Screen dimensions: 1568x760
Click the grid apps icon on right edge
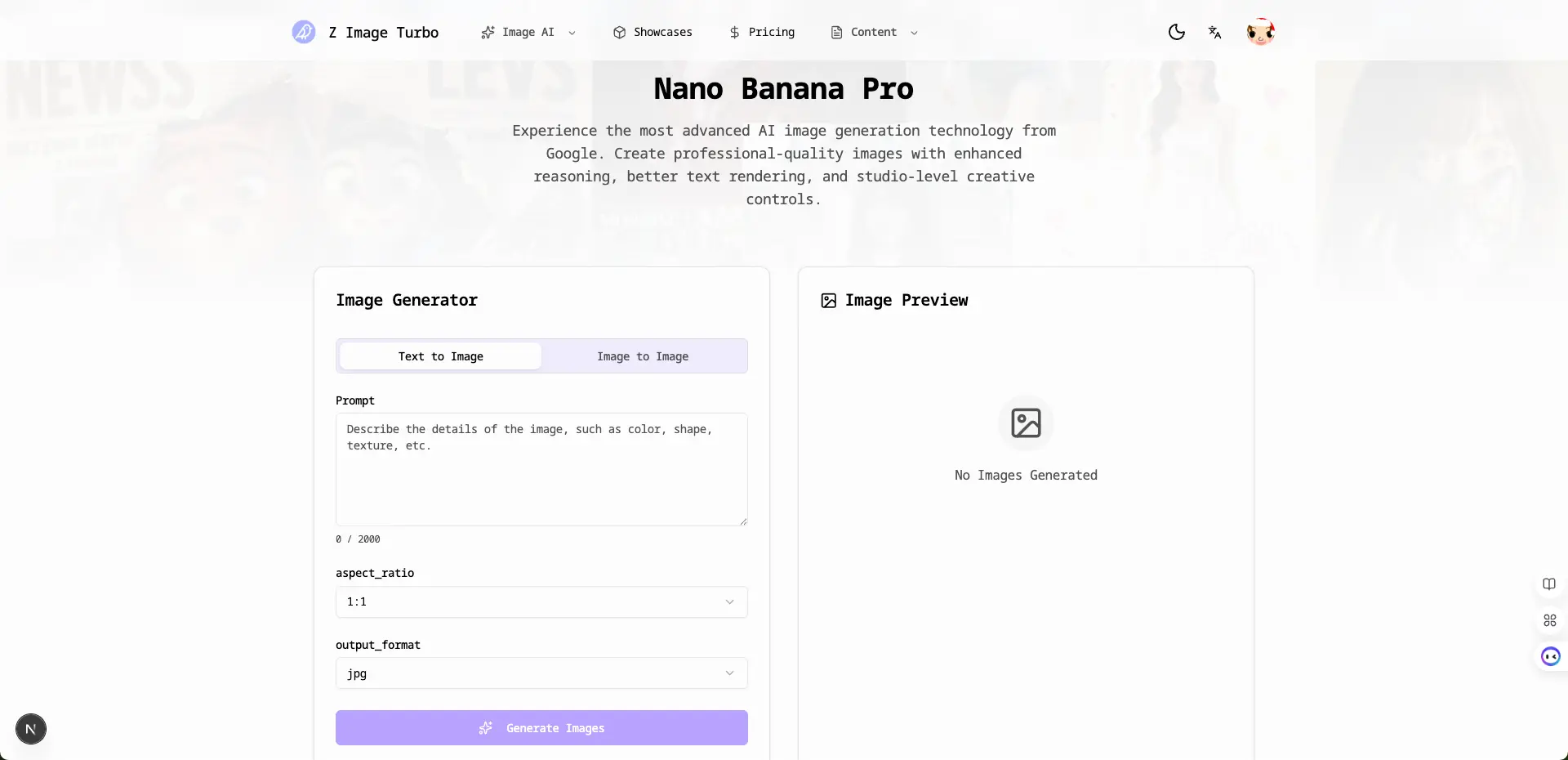click(1549, 620)
